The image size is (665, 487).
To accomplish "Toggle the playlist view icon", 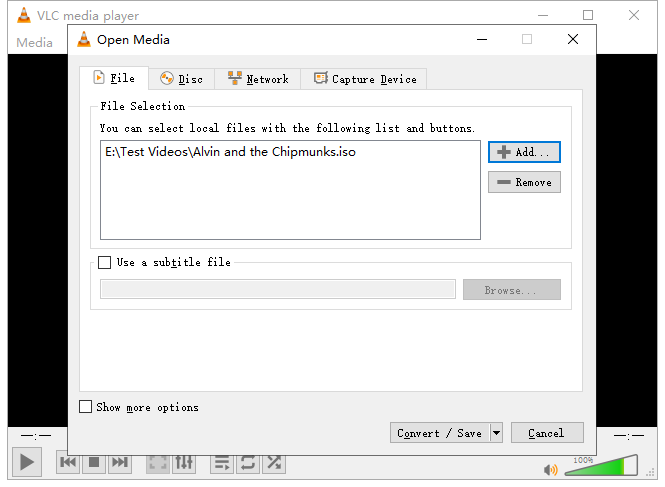I will 222,463.
